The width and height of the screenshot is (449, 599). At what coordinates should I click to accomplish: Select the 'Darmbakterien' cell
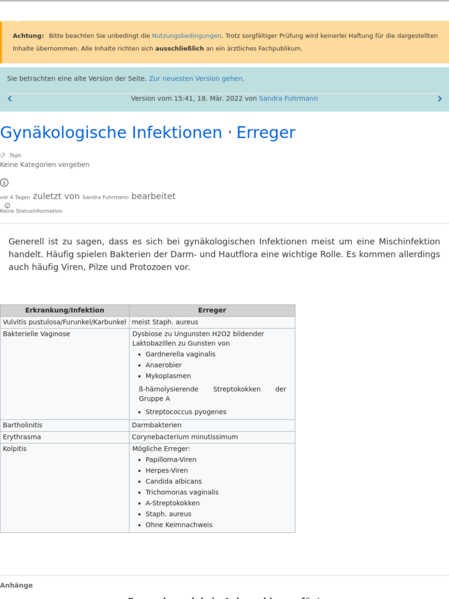(212, 425)
